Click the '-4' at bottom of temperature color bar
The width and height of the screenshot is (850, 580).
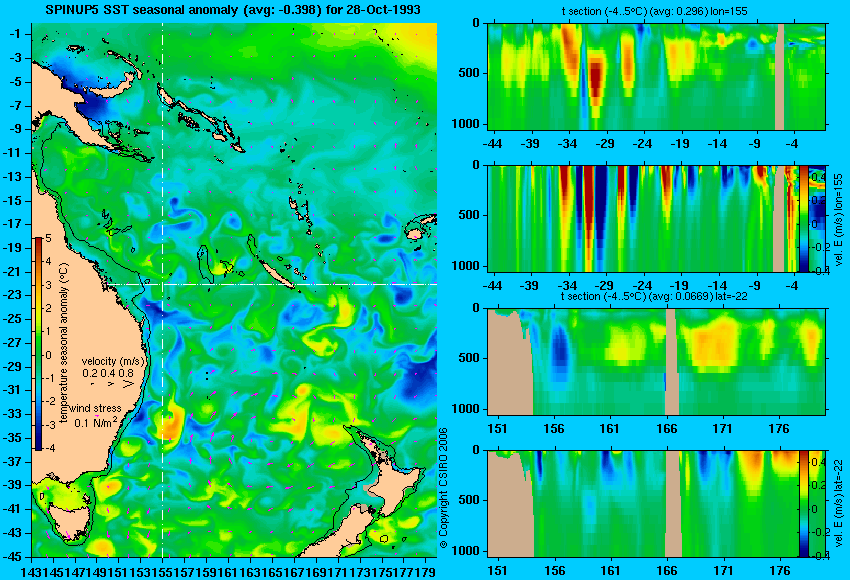[x=48, y=449]
